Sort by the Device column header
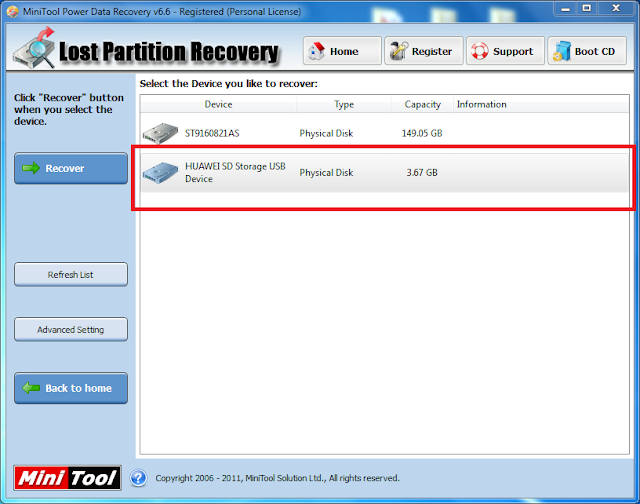The image size is (640, 504). [218, 104]
